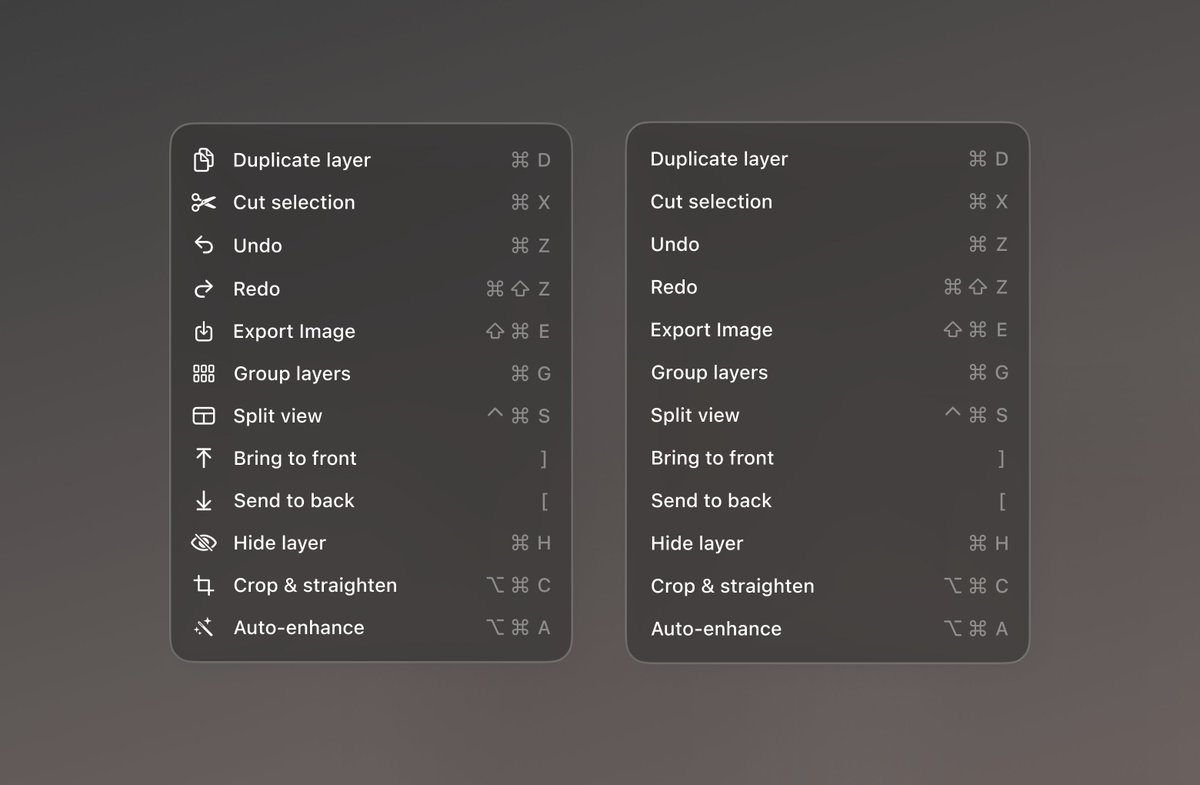This screenshot has height=785, width=1200.
Task: Select Auto-enhance in the icon-less menu
Action: click(x=828, y=629)
